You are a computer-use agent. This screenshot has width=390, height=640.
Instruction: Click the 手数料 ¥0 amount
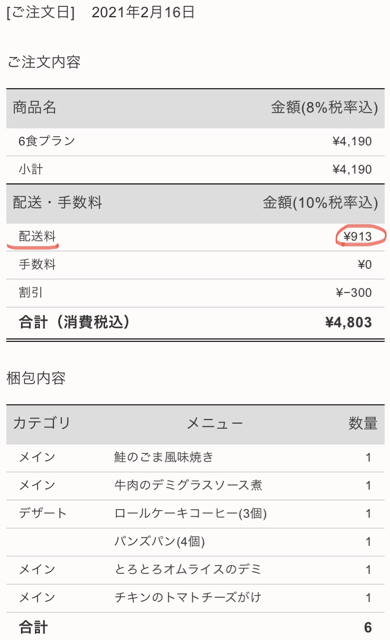click(365, 265)
